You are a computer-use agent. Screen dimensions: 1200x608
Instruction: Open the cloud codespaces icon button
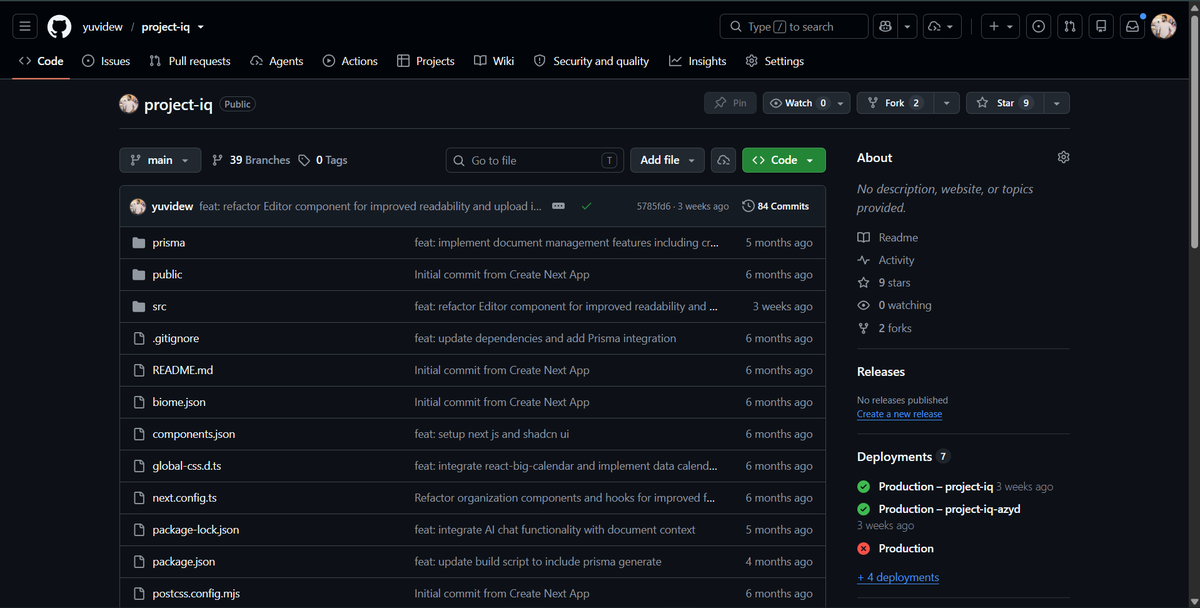[723, 160]
